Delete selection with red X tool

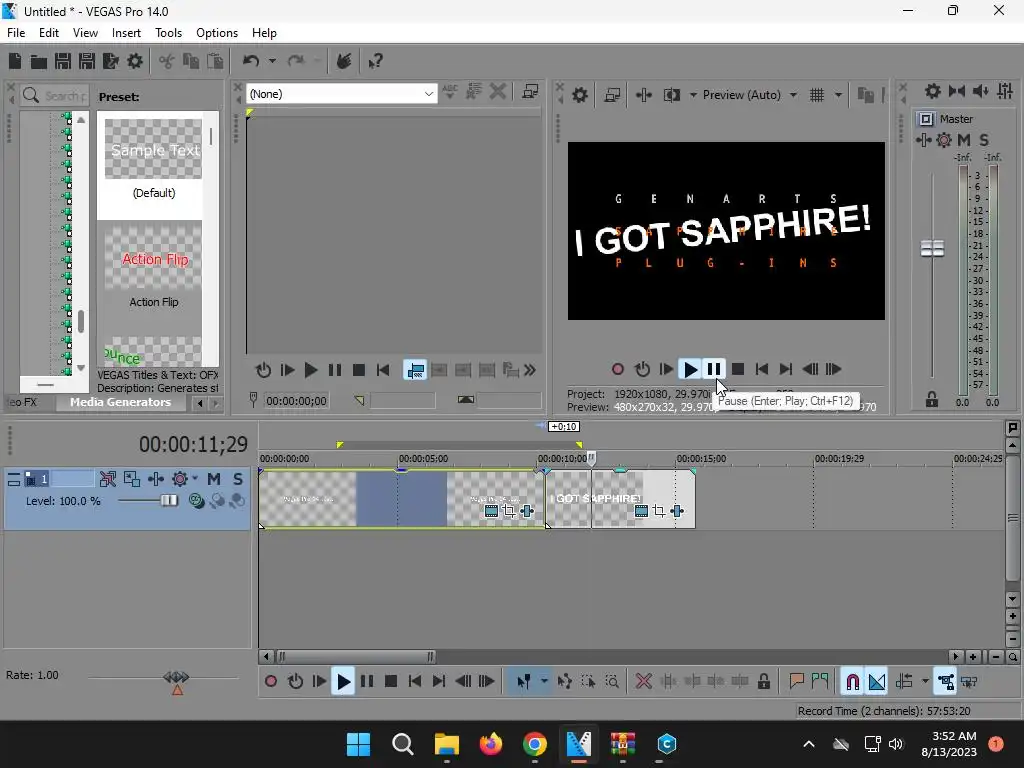point(643,682)
